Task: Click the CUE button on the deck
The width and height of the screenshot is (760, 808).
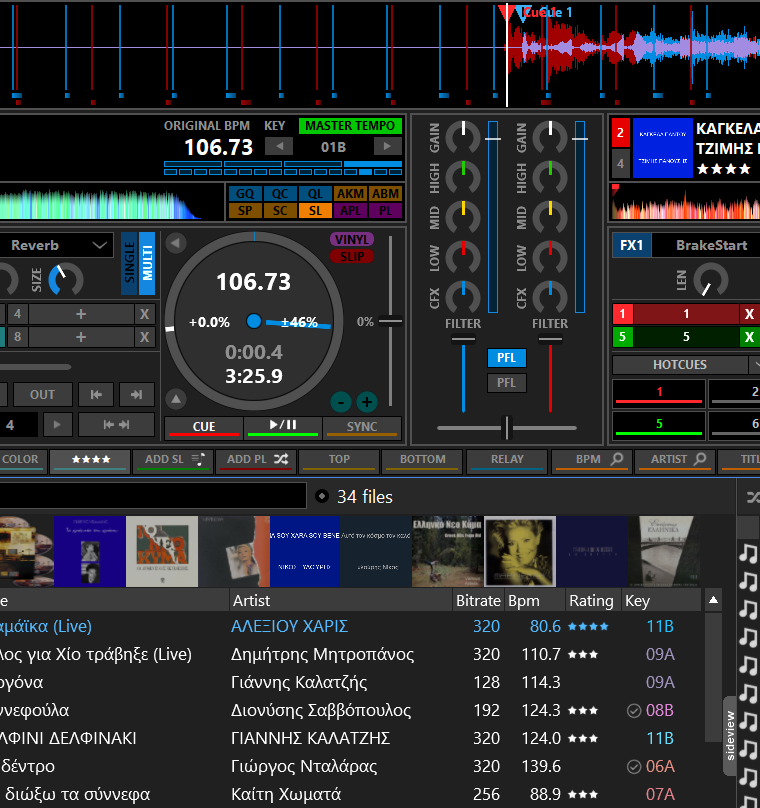Action: (x=204, y=427)
